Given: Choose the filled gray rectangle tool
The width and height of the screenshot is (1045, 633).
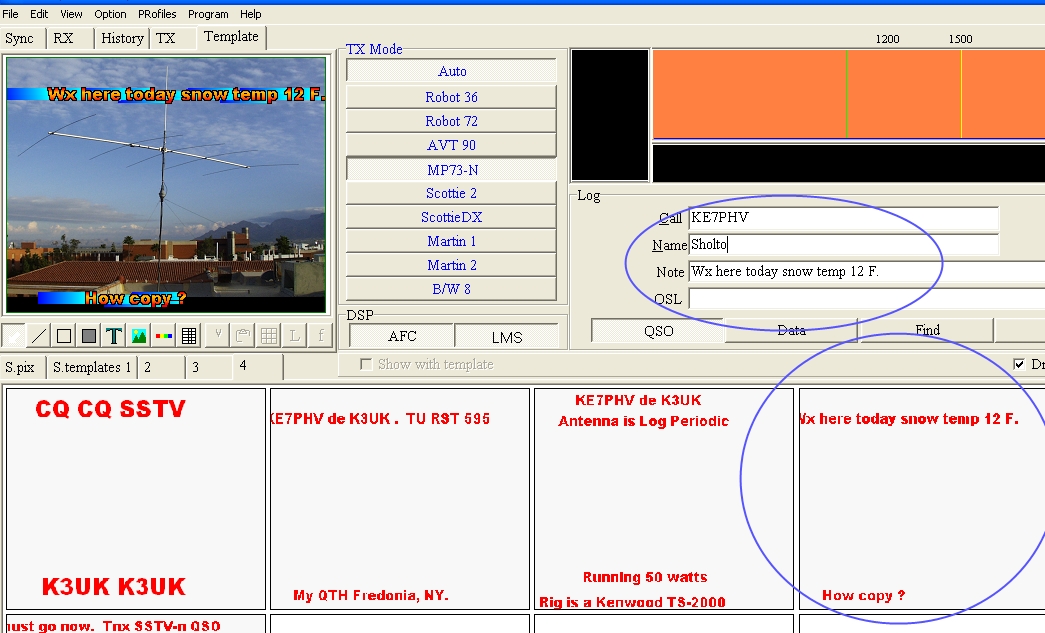Looking at the screenshot, I should [x=89, y=336].
